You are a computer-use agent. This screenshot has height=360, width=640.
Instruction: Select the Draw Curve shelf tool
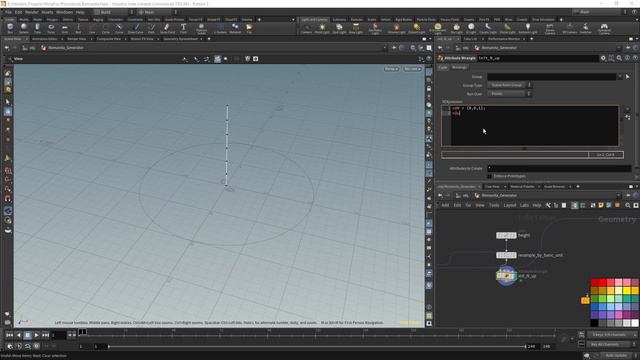136,28
